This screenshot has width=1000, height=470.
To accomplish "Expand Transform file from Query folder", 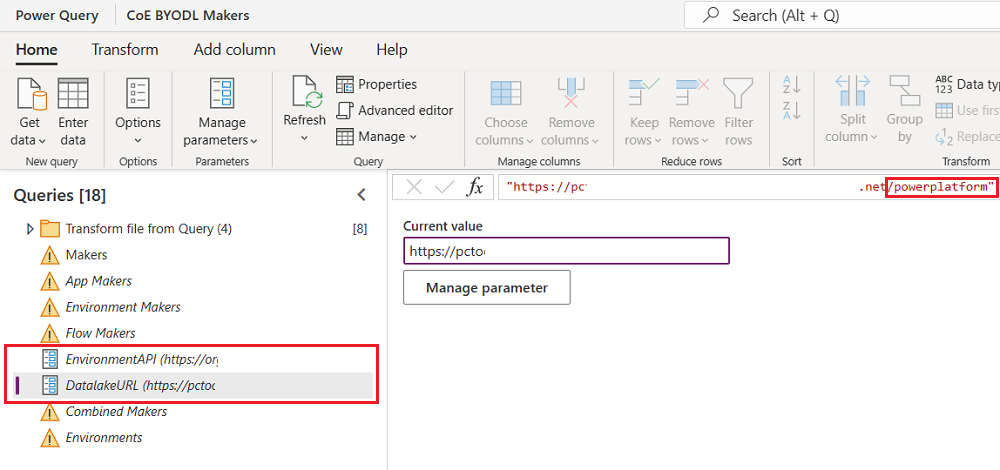I will [30, 228].
